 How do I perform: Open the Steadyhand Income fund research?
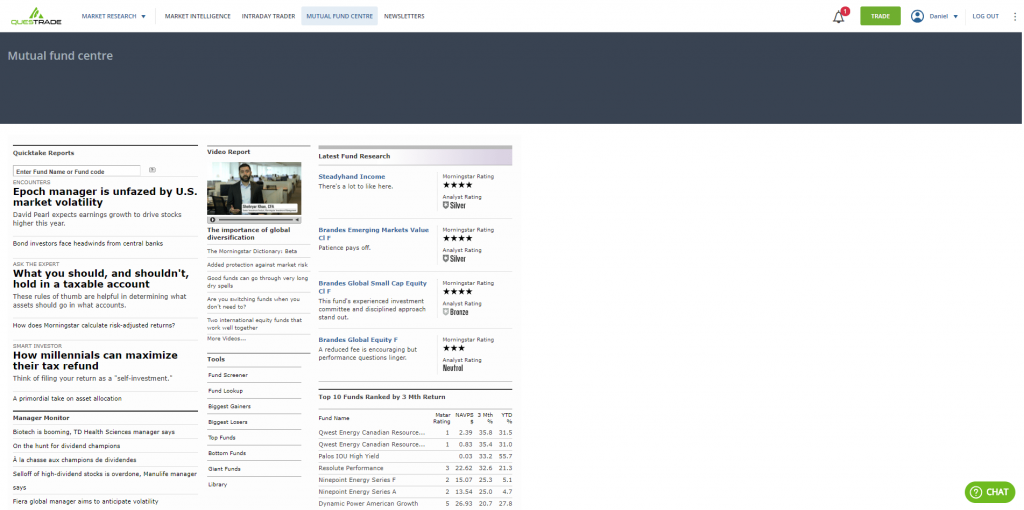351,176
